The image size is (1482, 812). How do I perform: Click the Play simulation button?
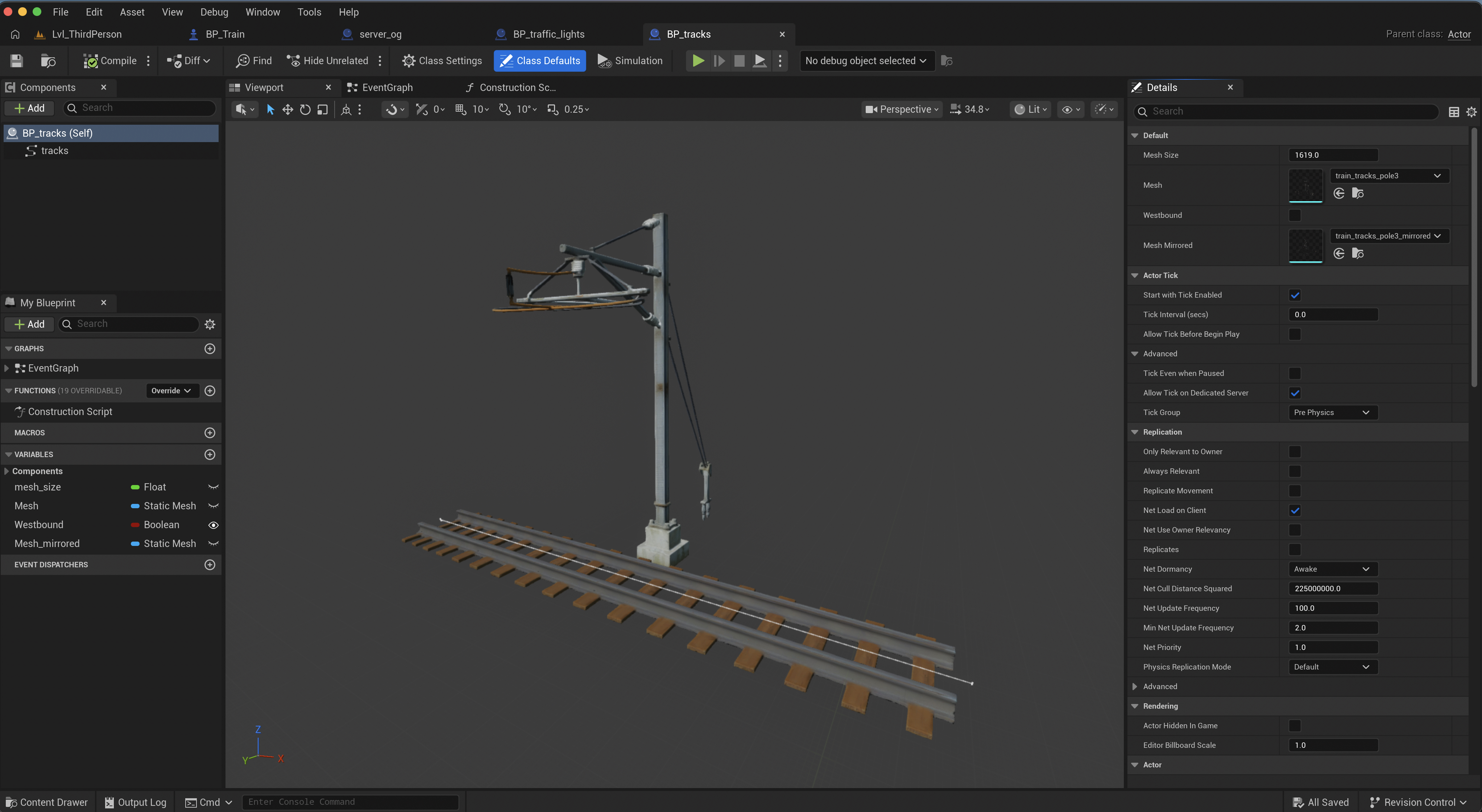(x=698, y=61)
